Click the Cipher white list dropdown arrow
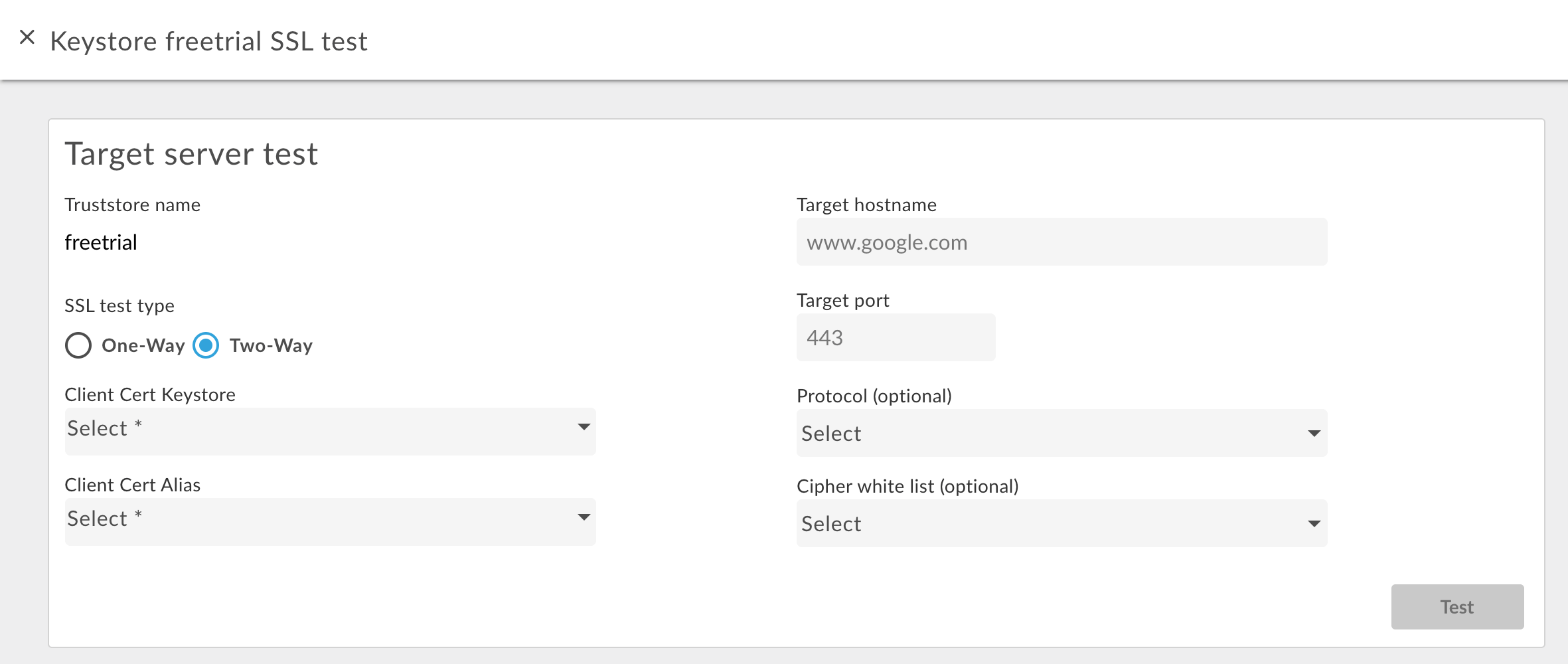1568x664 pixels. [1312, 523]
